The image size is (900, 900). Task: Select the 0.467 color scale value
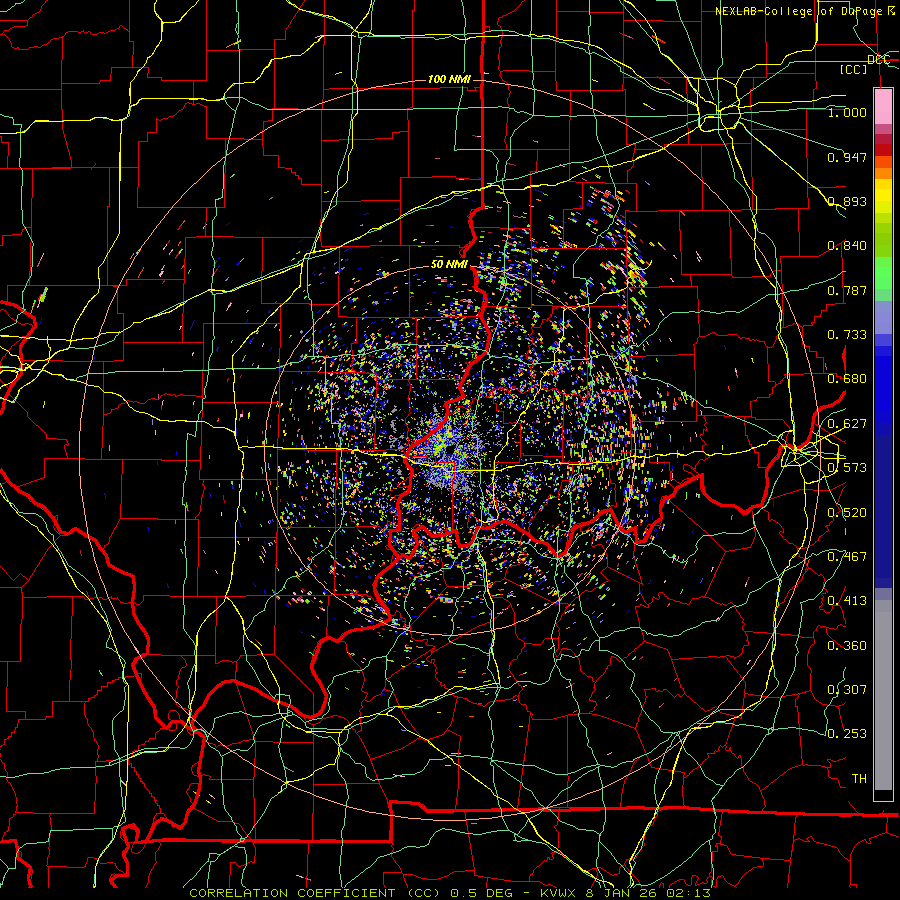click(x=847, y=557)
